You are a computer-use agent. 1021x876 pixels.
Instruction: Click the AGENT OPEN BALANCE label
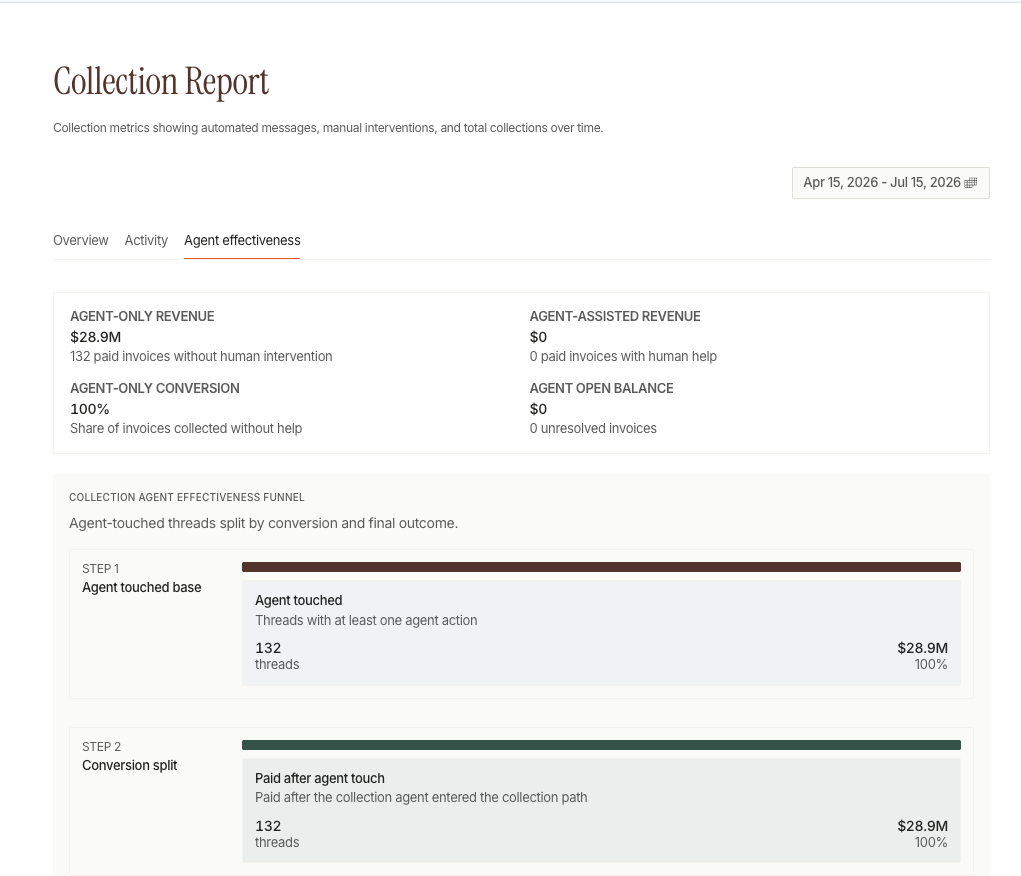[x=601, y=389]
